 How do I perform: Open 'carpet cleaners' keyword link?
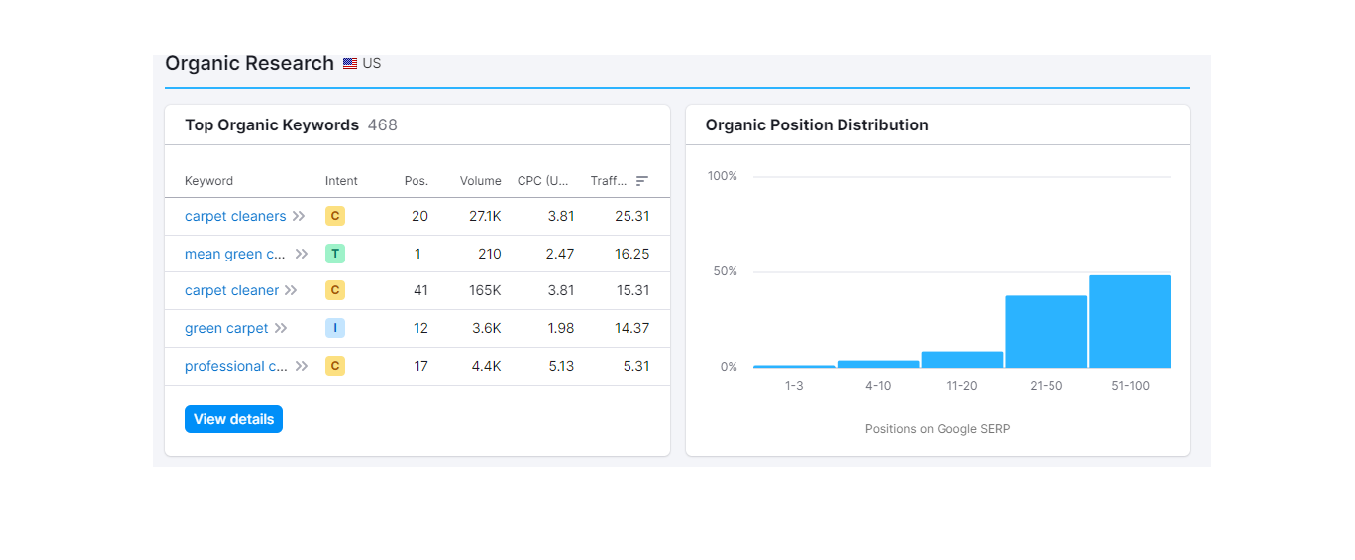coord(235,216)
